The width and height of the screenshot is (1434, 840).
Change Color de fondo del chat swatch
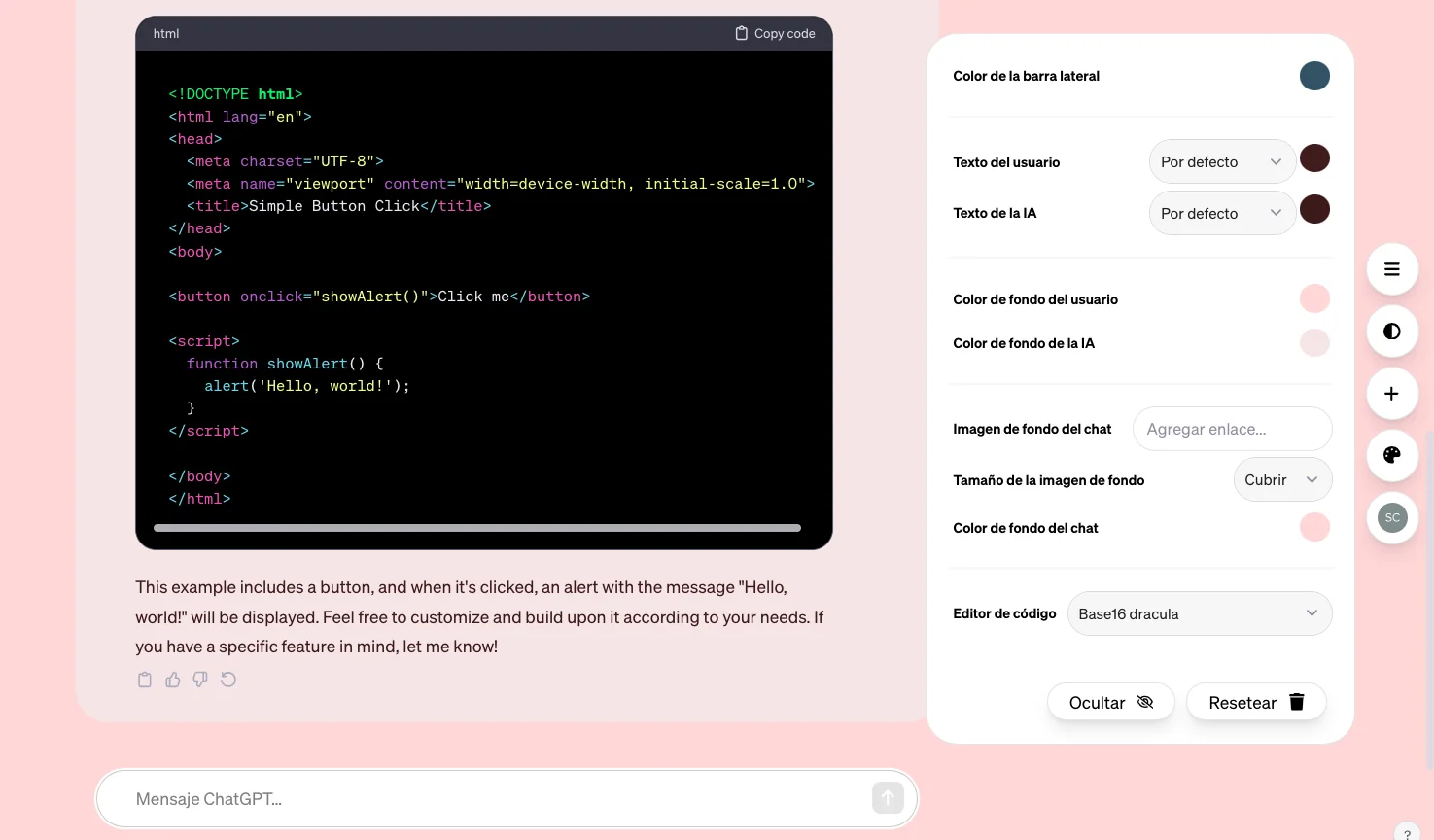coord(1314,527)
